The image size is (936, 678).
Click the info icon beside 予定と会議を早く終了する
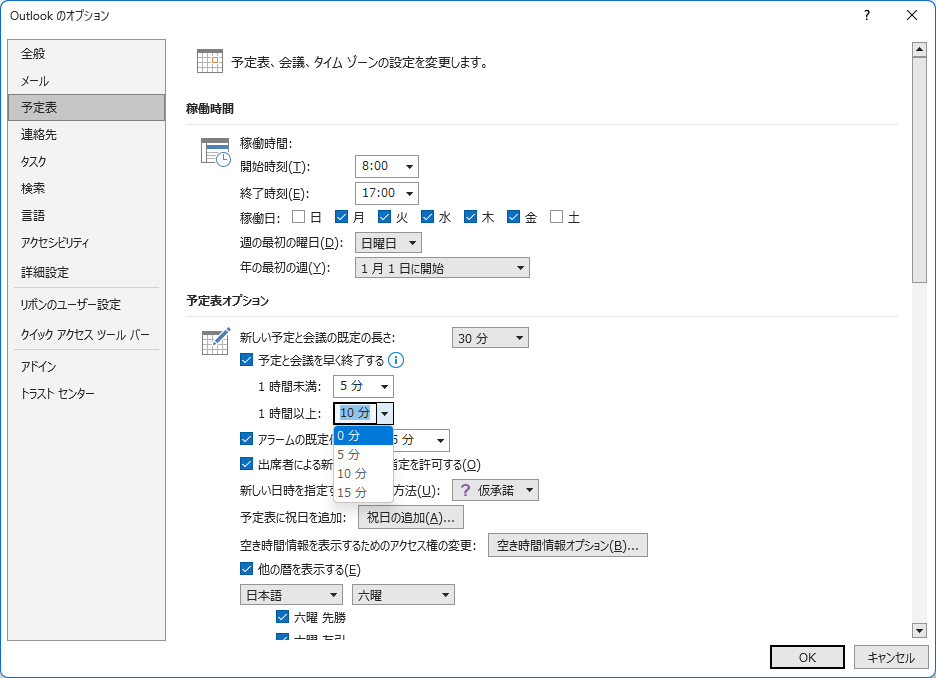(396, 360)
